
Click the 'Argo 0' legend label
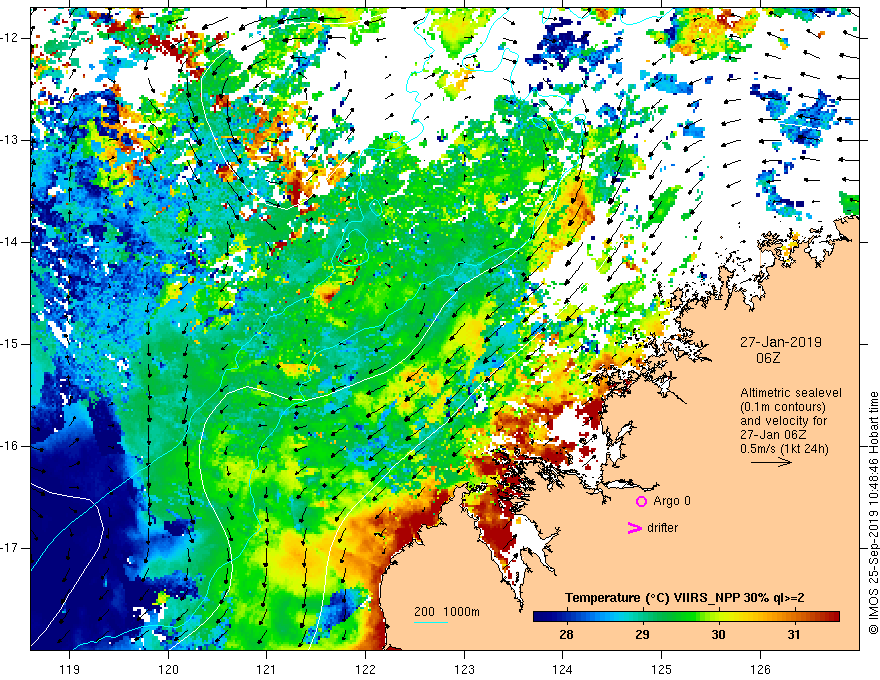(672, 501)
